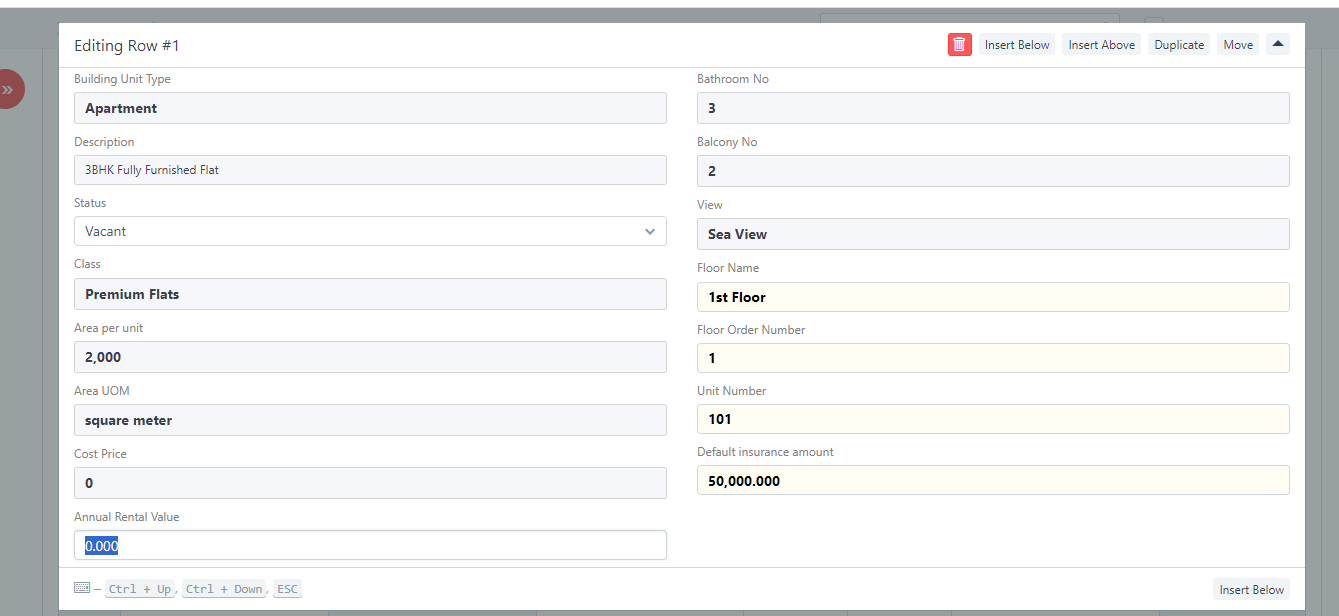This screenshot has height=616, width=1339.
Task: Delete this row with the red trash icon
Action: point(959,44)
